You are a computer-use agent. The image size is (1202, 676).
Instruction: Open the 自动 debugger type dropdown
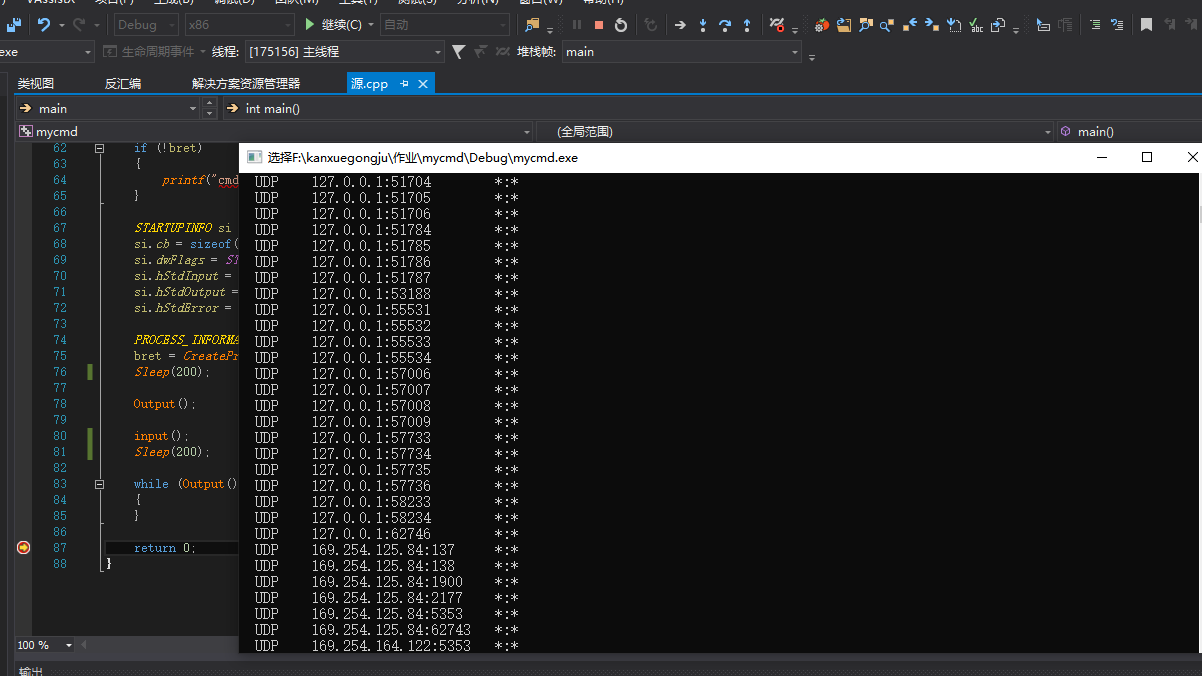click(445, 24)
